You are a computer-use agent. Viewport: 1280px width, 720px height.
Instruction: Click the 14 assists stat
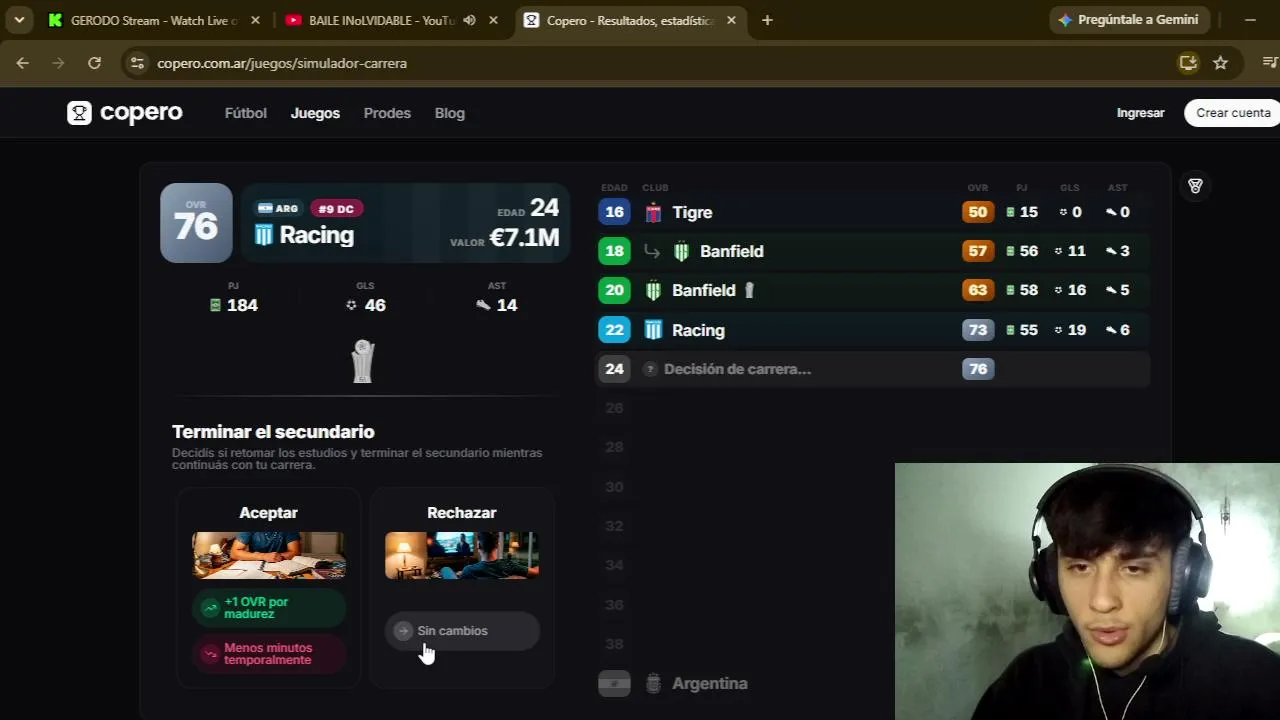497,305
